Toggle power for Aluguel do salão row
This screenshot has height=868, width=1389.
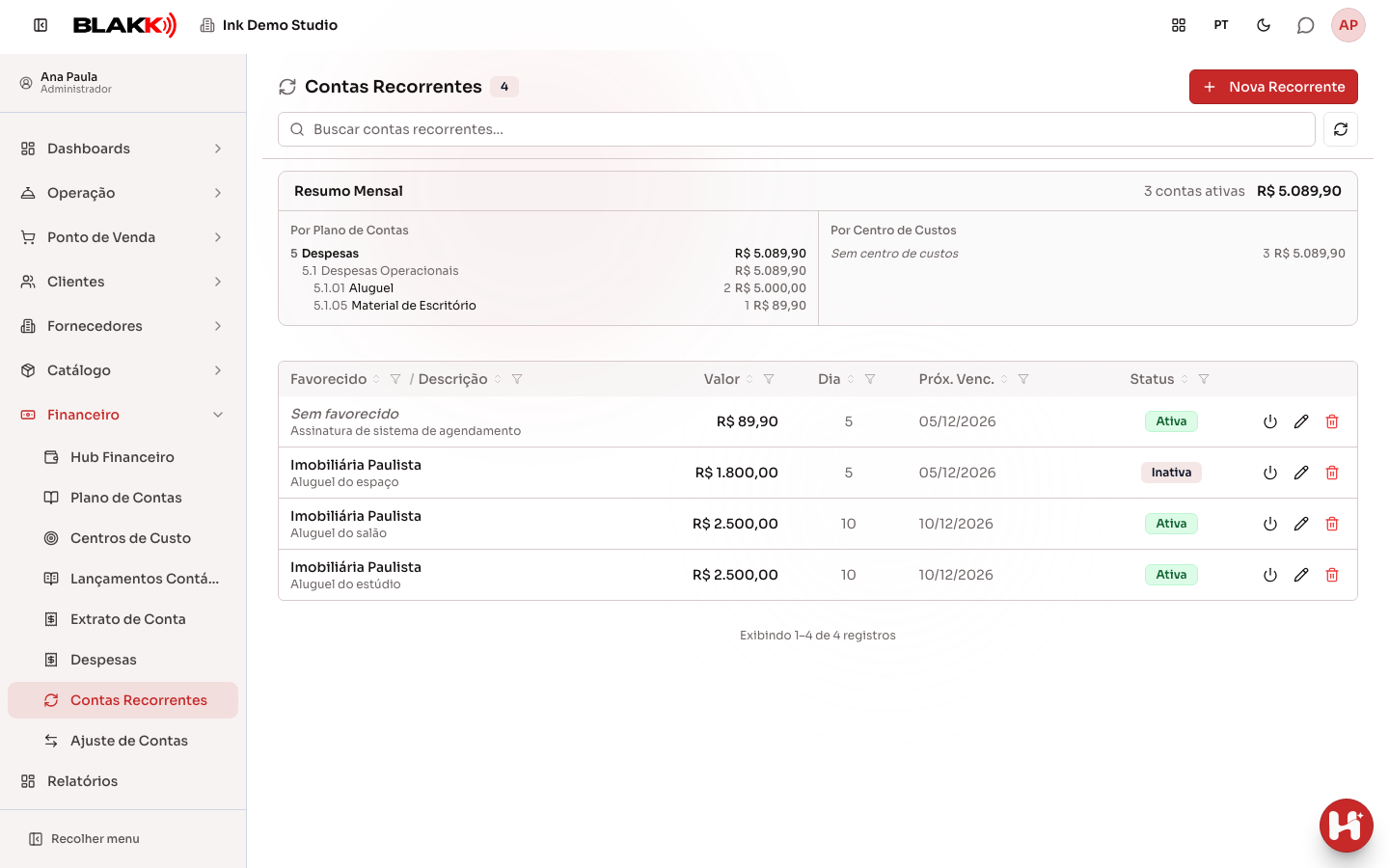pyautogui.click(x=1270, y=524)
